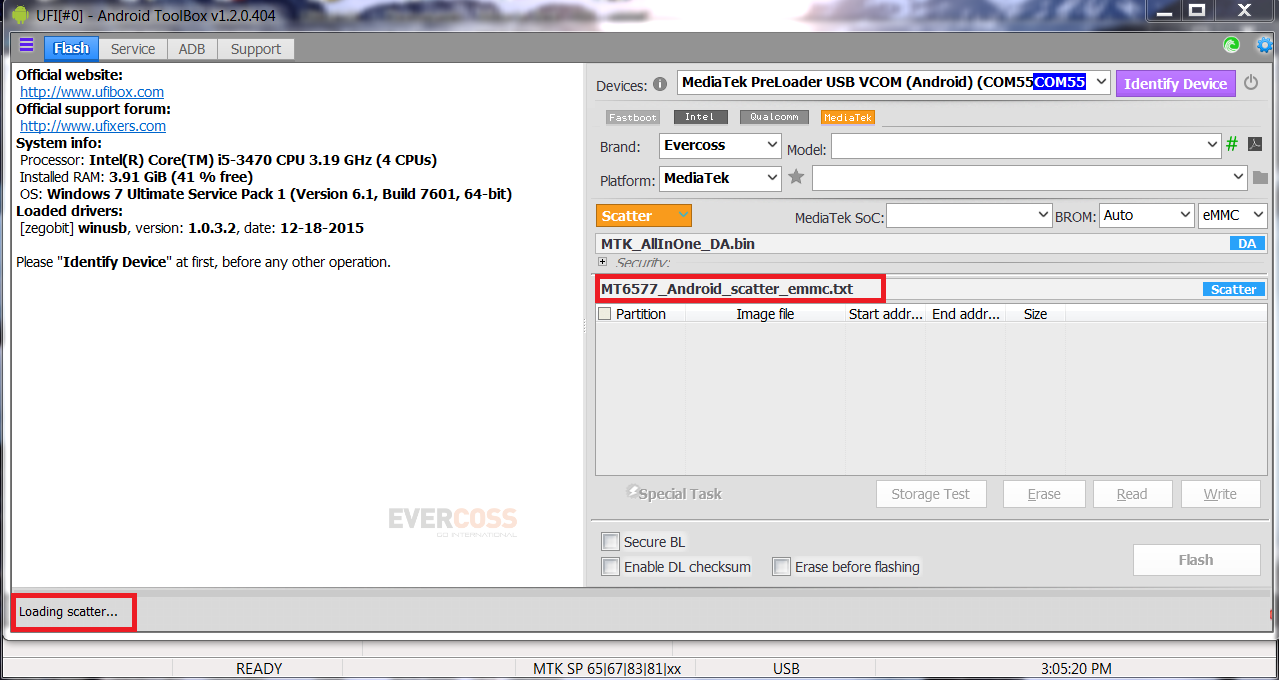The image size is (1279, 680).
Task: Select the MediaTek mode tag
Action: 848,117
